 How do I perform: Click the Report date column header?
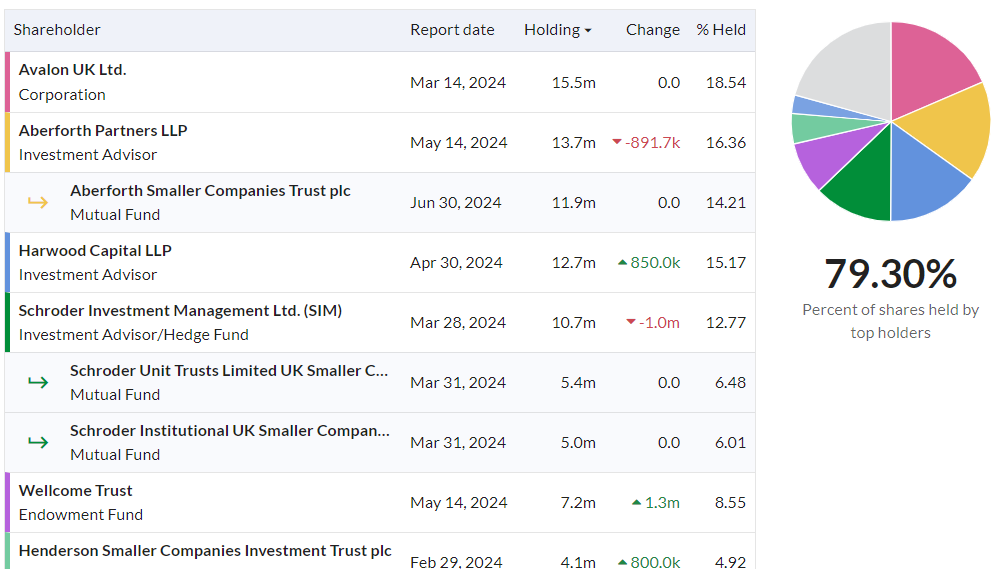click(452, 30)
